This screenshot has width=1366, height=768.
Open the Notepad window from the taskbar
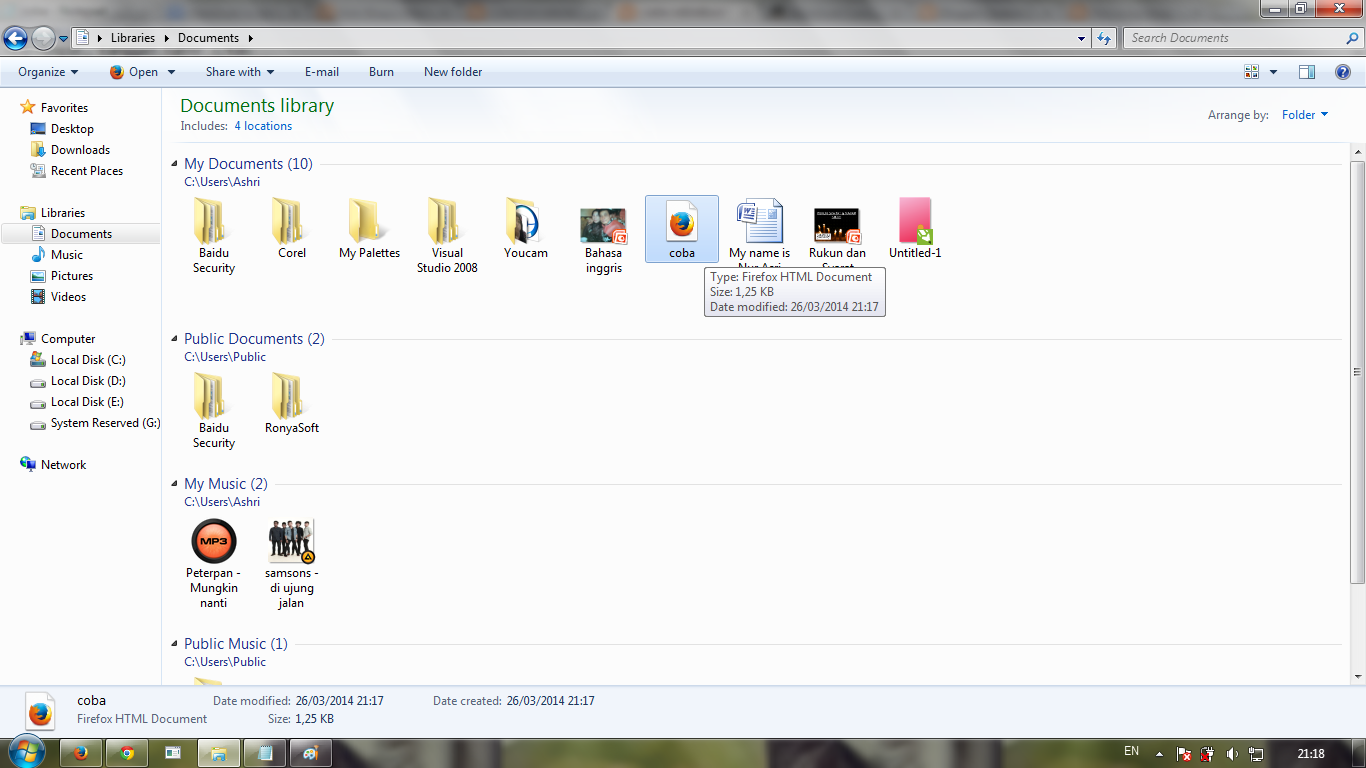[265, 752]
